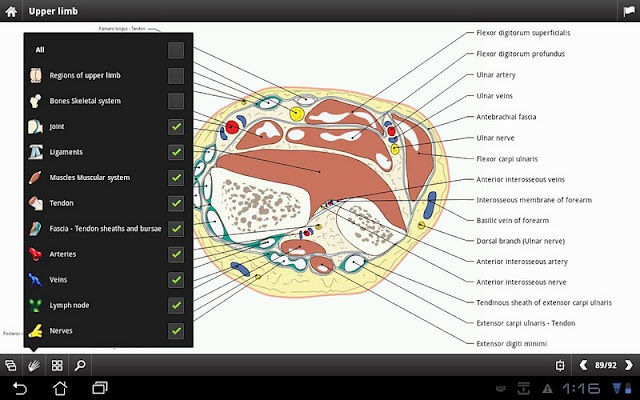Tap the Fascia tendon sheaths icon
Image resolution: width=640 pixels, height=400 pixels.
pyautogui.click(x=36, y=229)
